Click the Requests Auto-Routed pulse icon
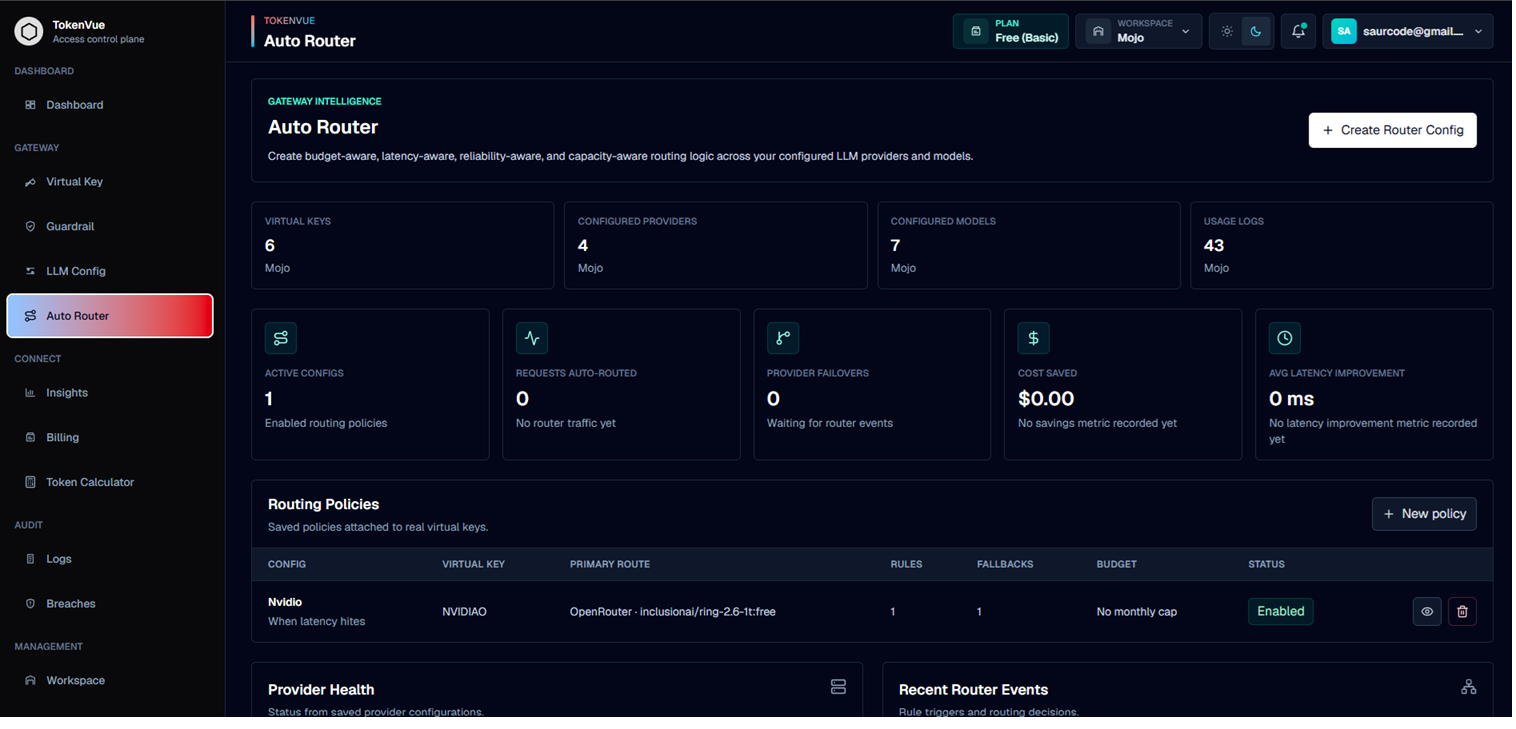This screenshot has height=729, width=1516. [x=532, y=338]
